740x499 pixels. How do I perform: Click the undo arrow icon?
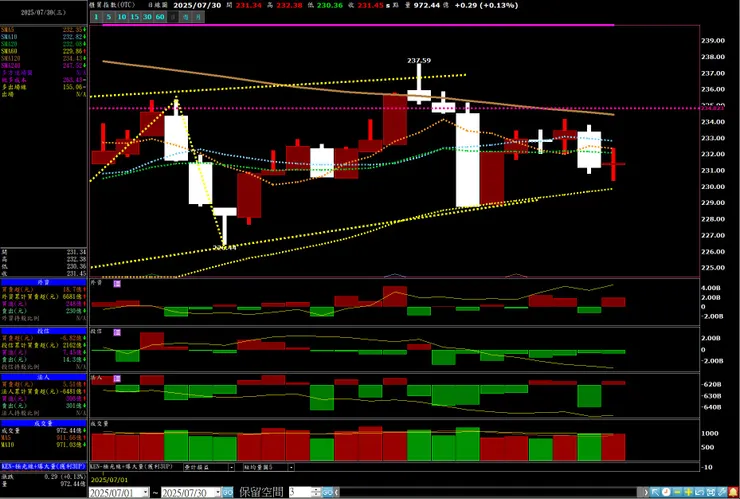coord(699,492)
